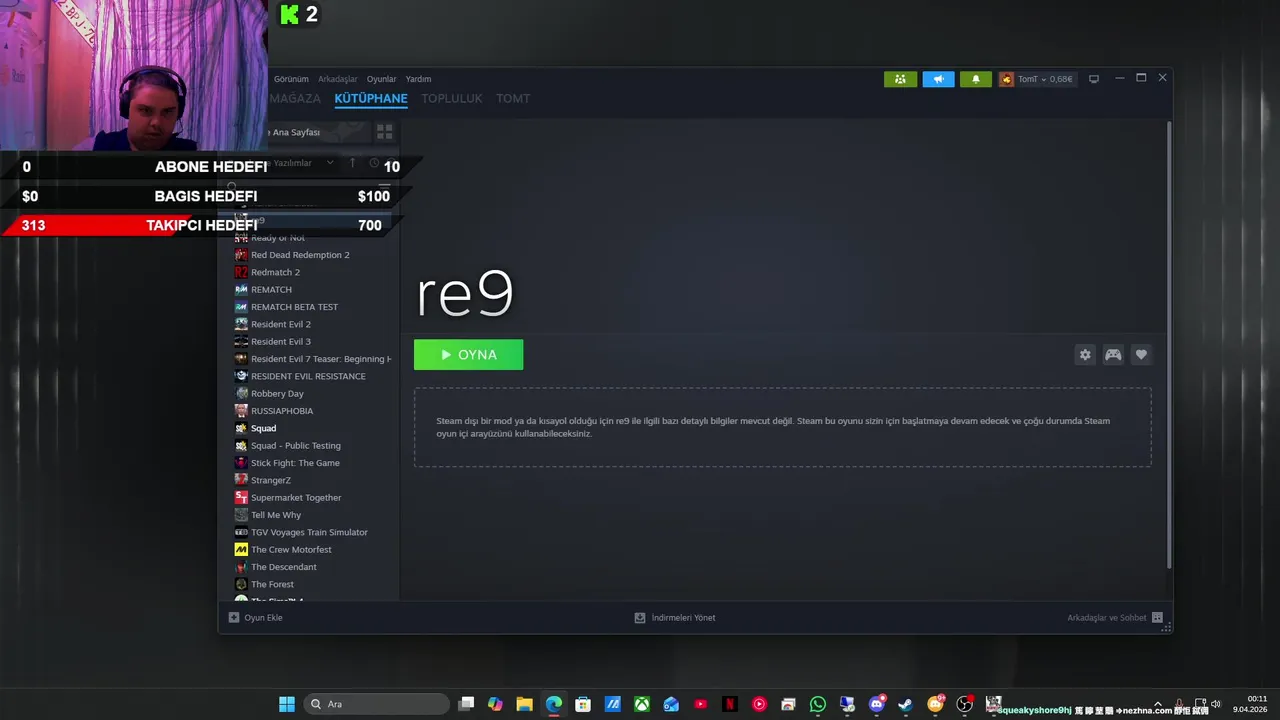Open Arkadaşlar ve Sohbet chat
Screen dimensions: 1280x720
1114,617
